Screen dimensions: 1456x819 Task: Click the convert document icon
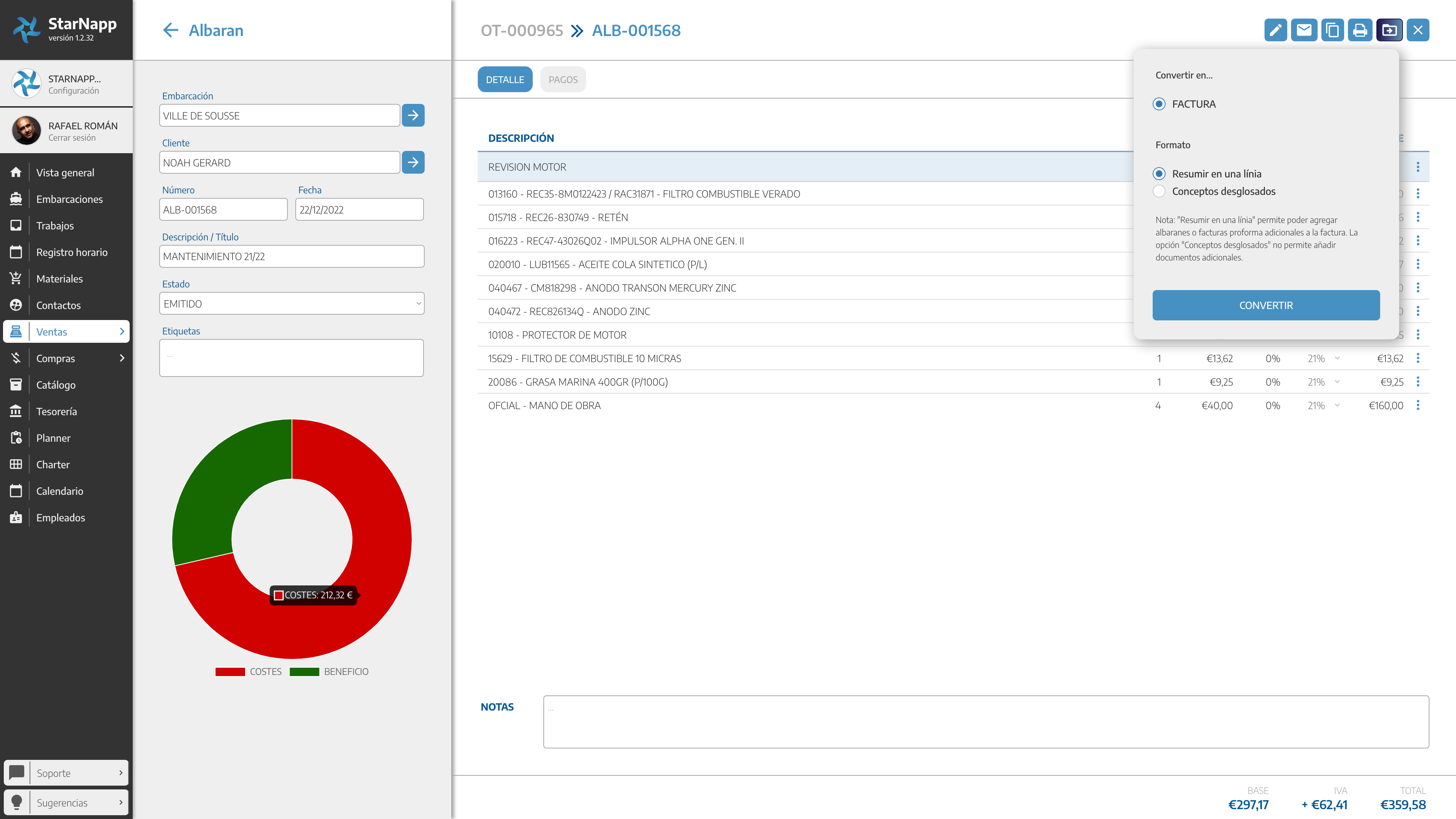coord(1389,30)
